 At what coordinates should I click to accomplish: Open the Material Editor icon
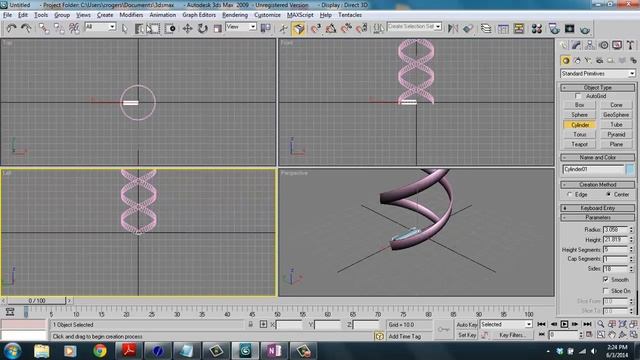(537, 28)
